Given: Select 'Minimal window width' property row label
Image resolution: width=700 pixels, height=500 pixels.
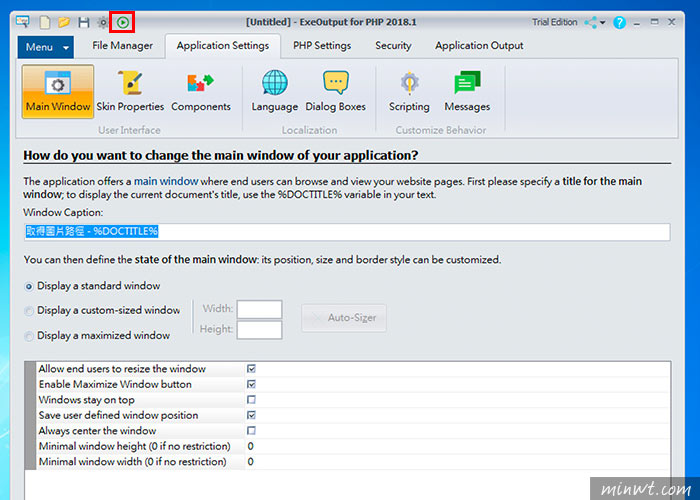Looking at the screenshot, I should click(133, 462).
